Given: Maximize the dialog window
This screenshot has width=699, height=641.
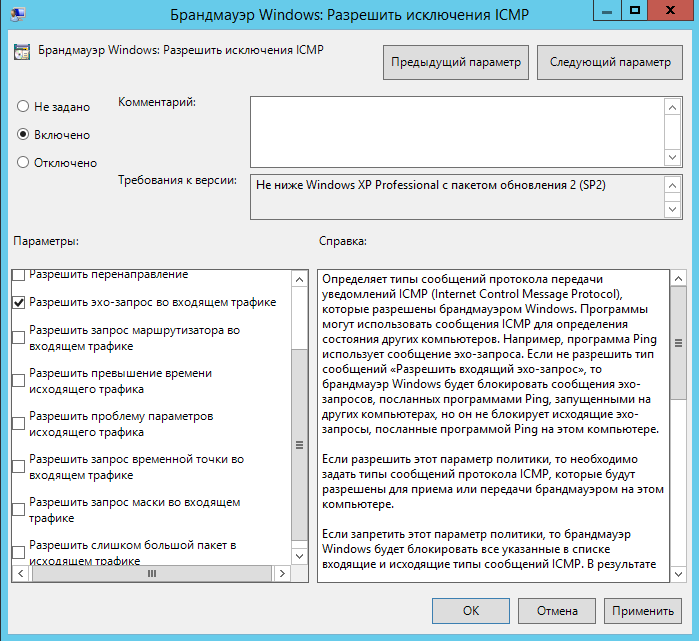Looking at the screenshot, I should pyautogui.click(x=634, y=11).
